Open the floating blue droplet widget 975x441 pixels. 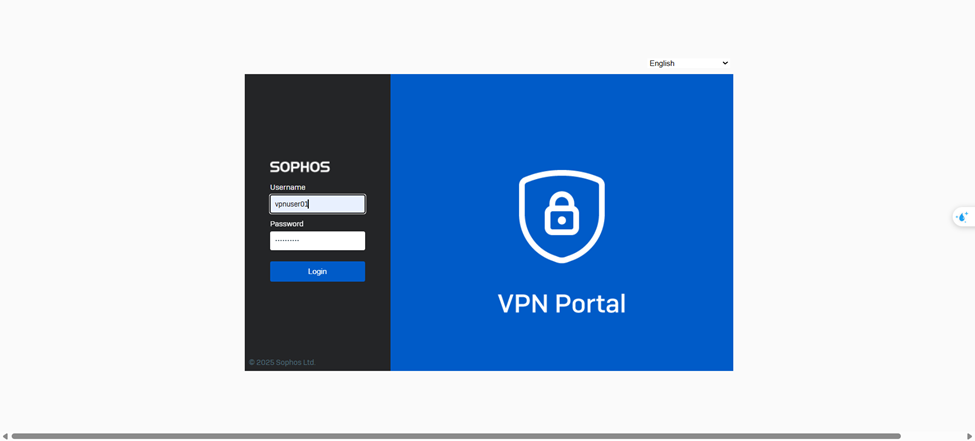coord(962,217)
